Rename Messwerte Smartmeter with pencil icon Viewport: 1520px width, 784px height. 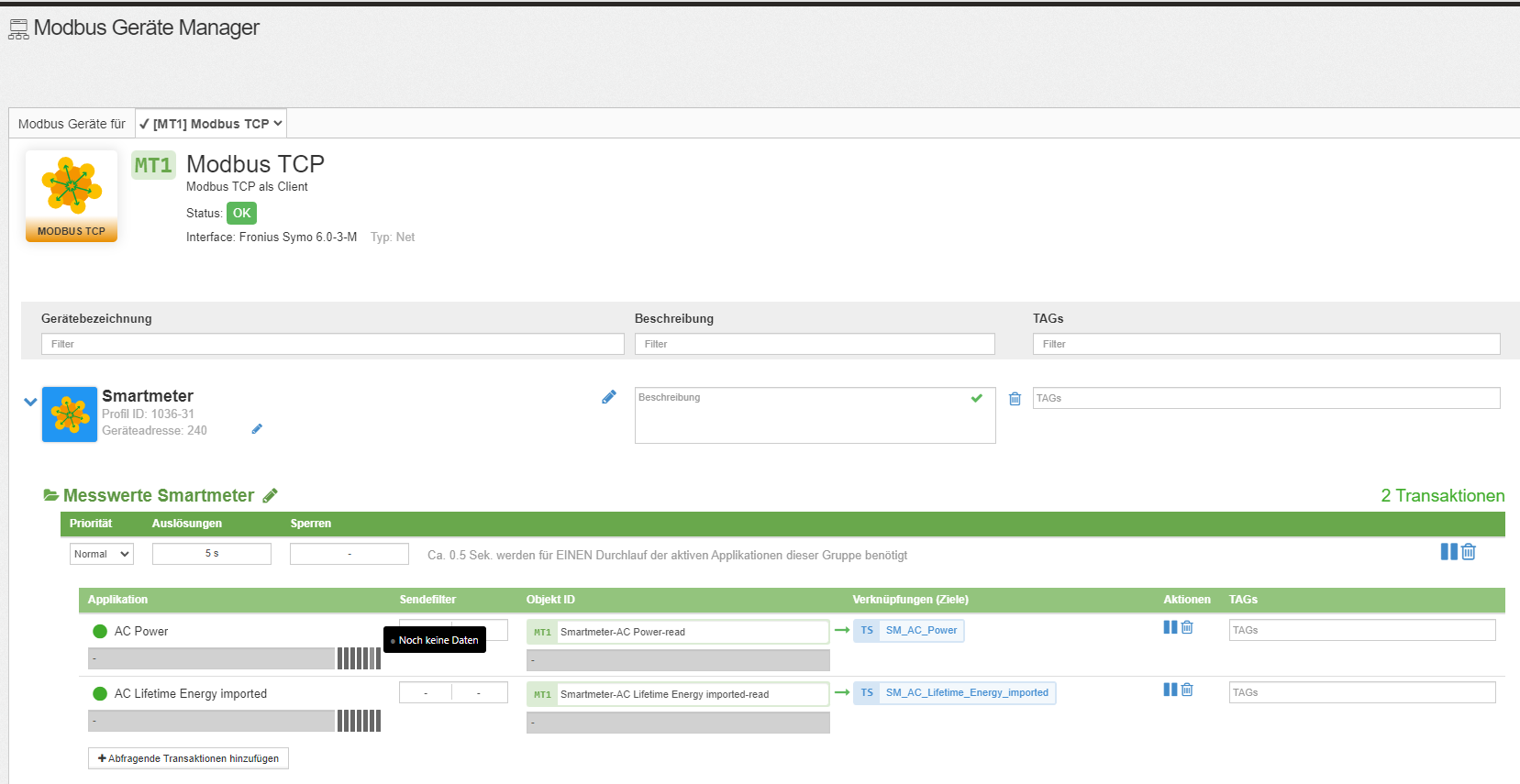(270, 495)
